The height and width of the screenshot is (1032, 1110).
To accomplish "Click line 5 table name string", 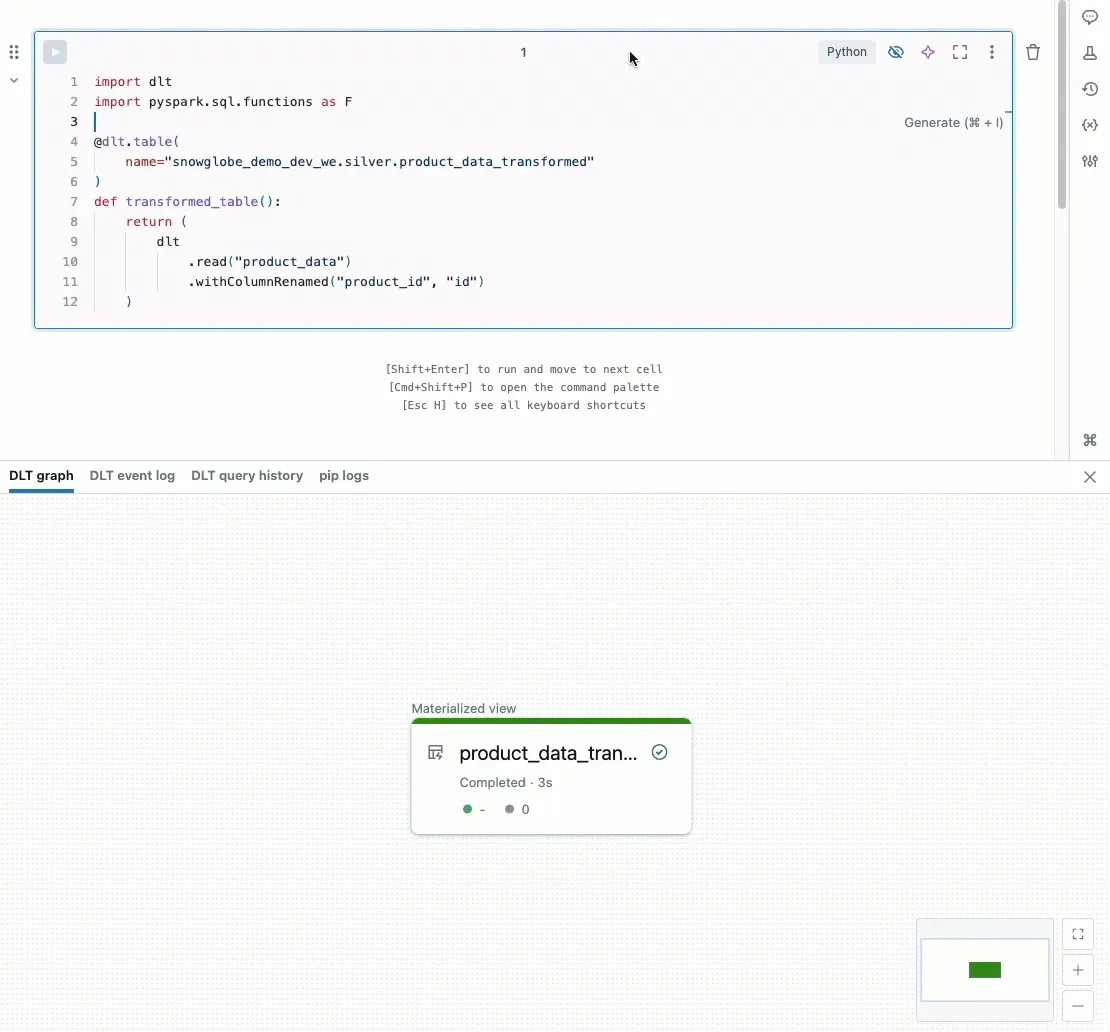I will [x=379, y=162].
